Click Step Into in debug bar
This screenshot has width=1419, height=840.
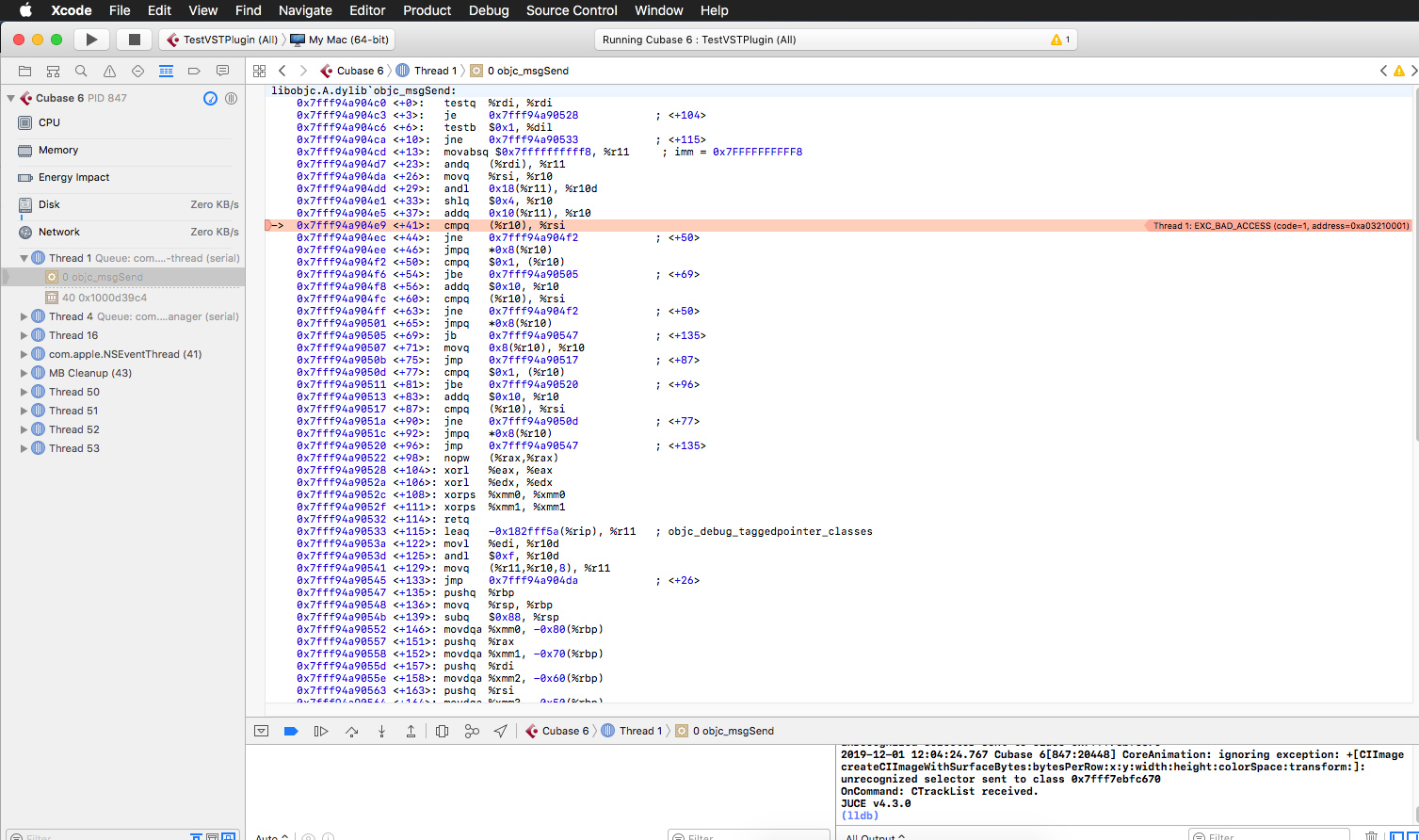(381, 731)
